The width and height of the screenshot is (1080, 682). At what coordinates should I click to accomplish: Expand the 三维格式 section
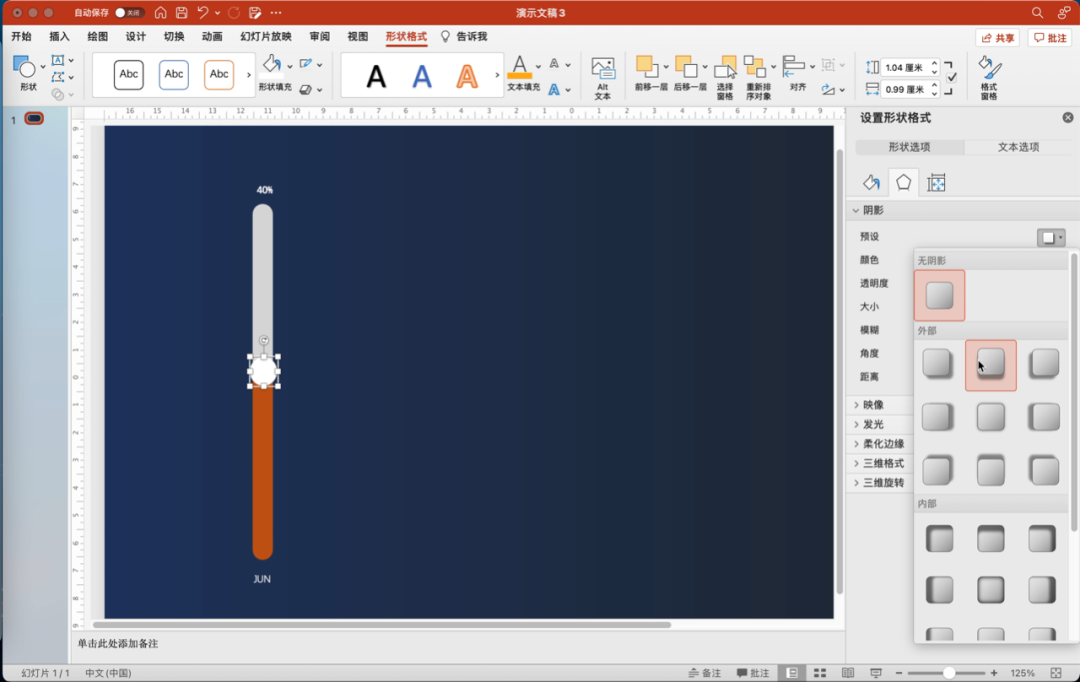click(x=856, y=463)
